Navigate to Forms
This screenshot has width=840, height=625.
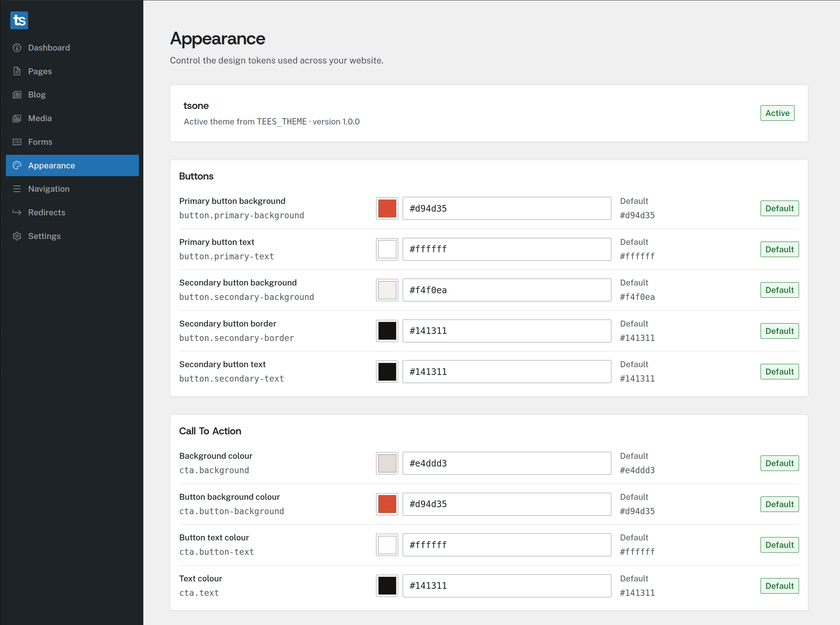(x=72, y=142)
